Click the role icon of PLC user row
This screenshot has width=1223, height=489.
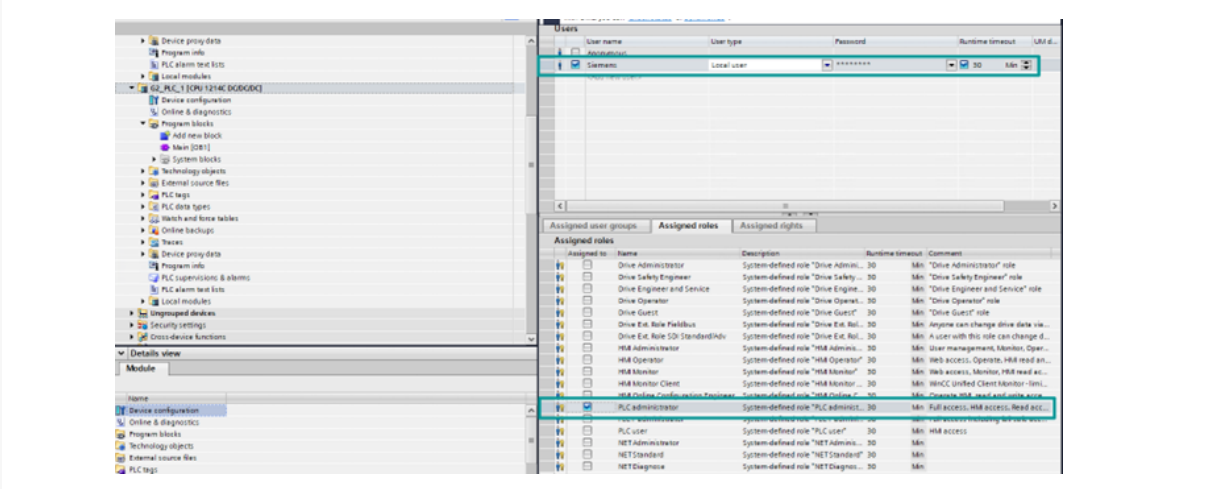559,431
